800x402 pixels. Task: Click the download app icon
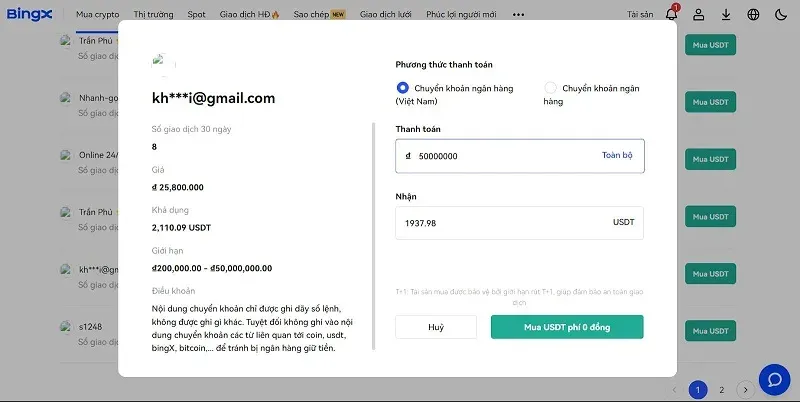click(726, 15)
